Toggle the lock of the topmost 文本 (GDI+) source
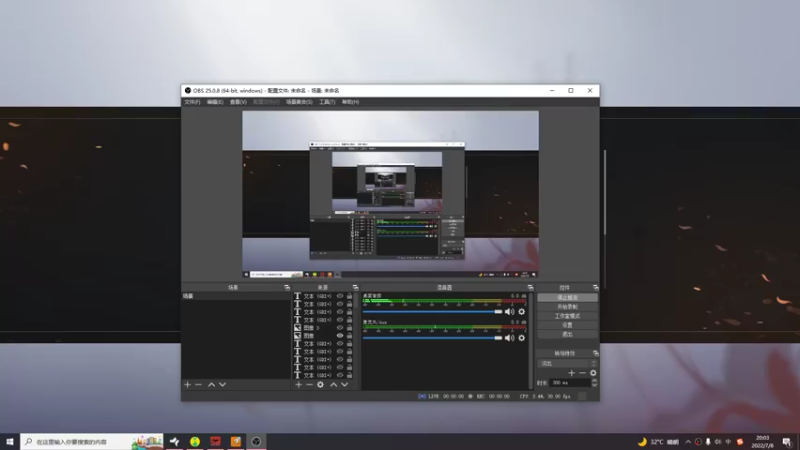The width and height of the screenshot is (800, 450). pos(349,296)
